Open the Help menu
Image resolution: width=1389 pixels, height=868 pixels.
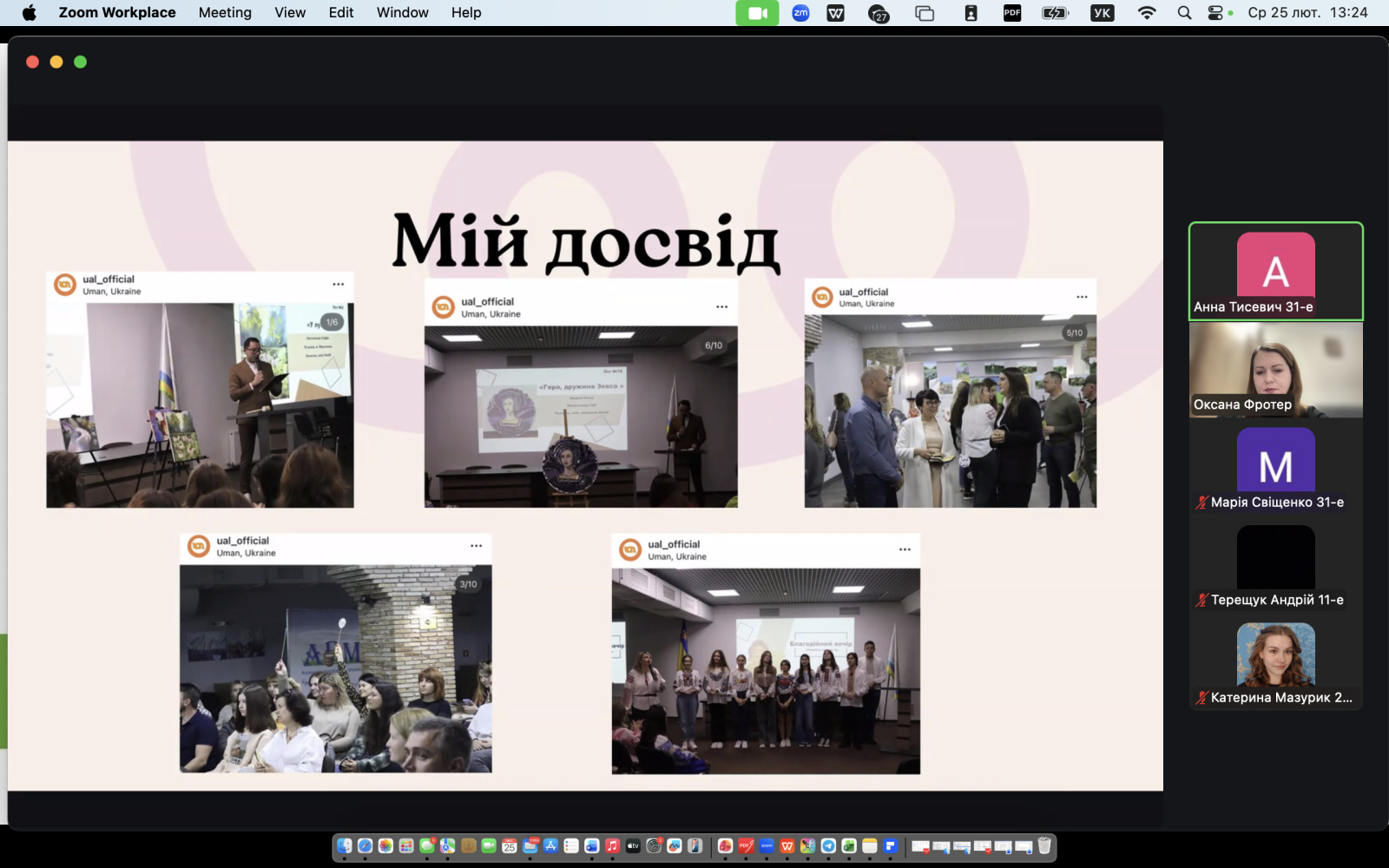(x=466, y=13)
